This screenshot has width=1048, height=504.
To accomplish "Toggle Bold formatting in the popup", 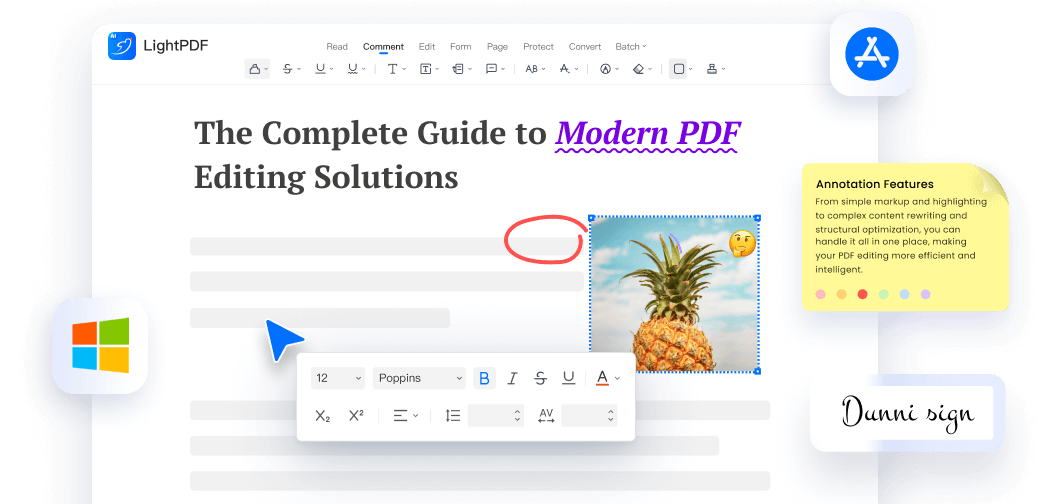I will tap(485, 378).
